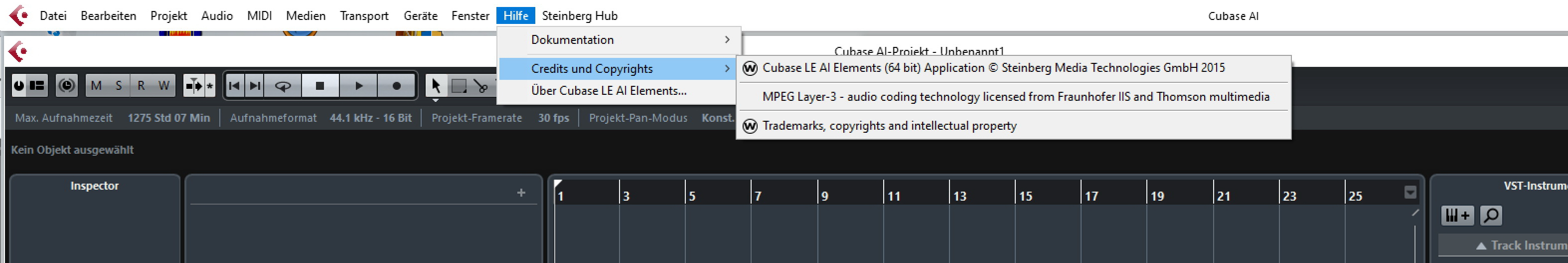
Task: Go to next marker or project end
Action: [255, 86]
